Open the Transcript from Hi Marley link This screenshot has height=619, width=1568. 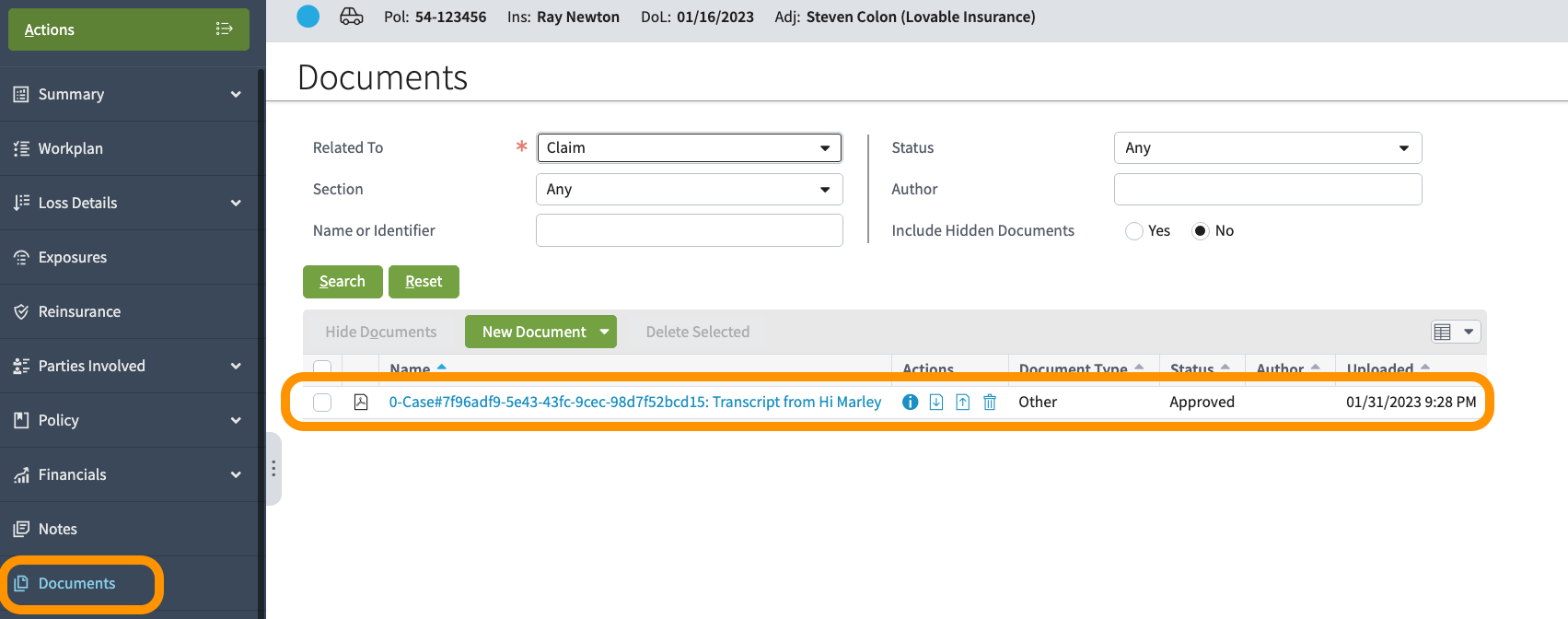tap(634, 402)
